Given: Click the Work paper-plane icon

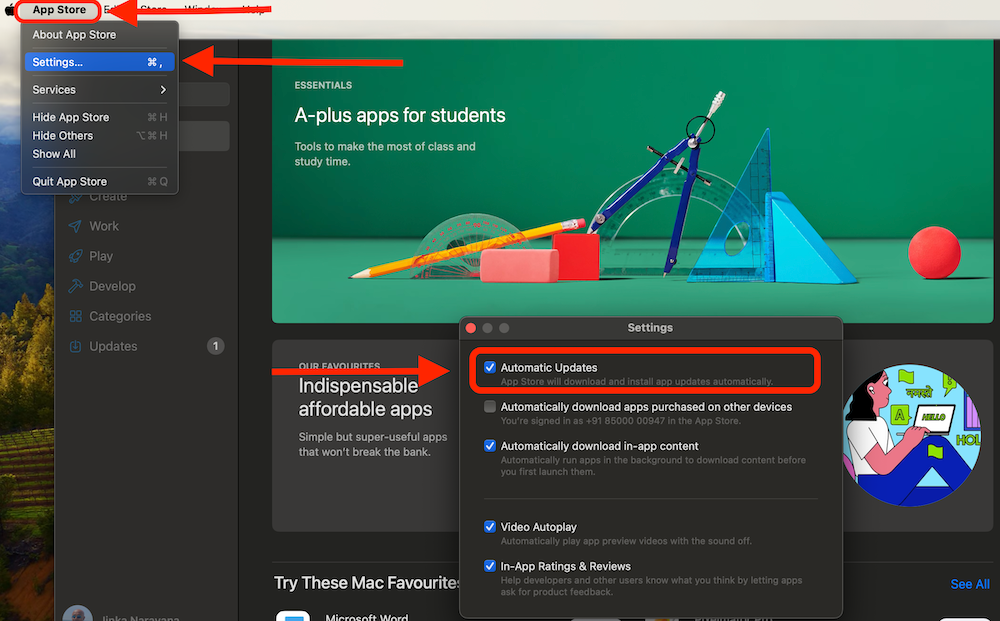Looking at the screenshot, I should 75,226.
